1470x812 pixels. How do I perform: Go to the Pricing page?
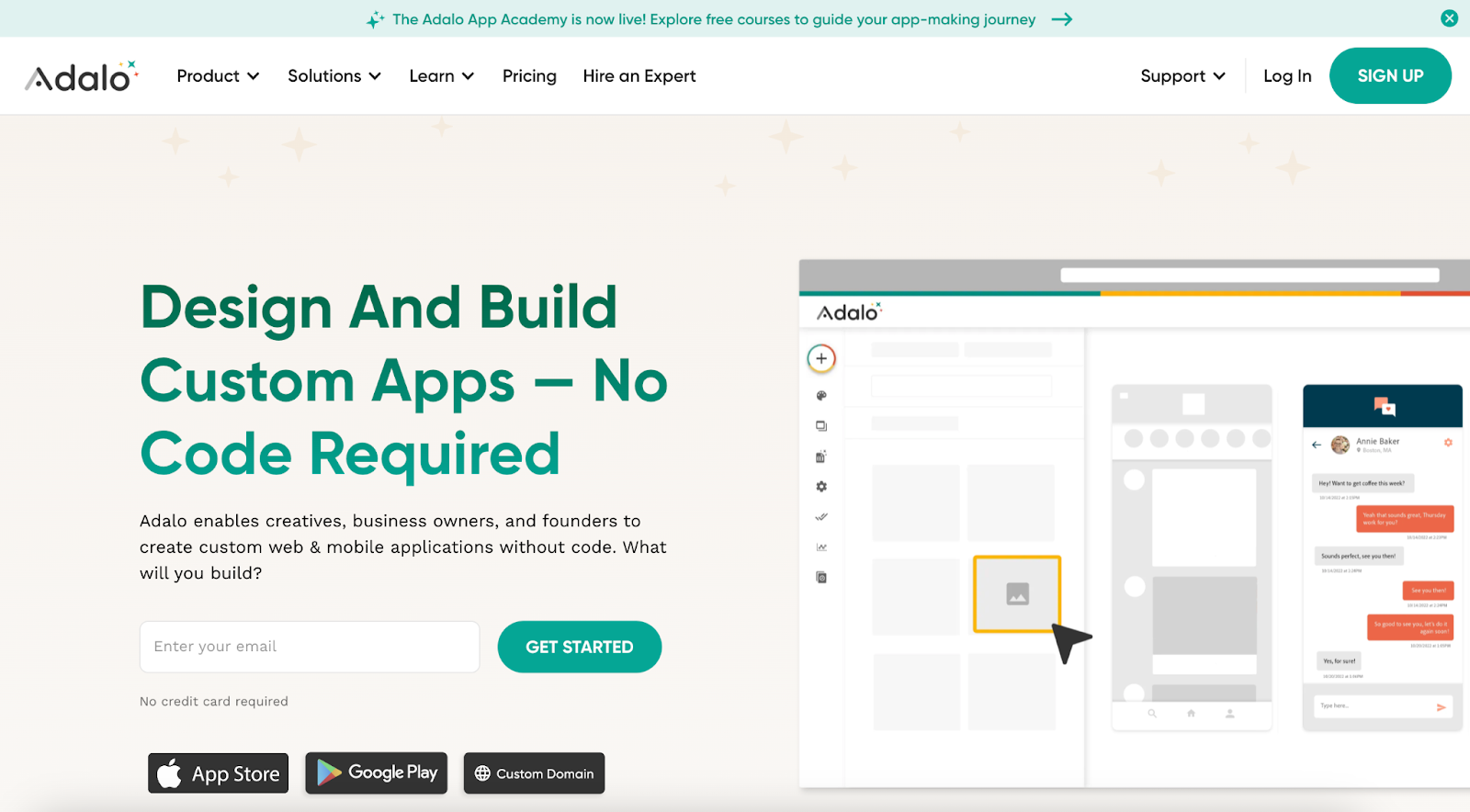pyautogui.click(x=529, y=76)
